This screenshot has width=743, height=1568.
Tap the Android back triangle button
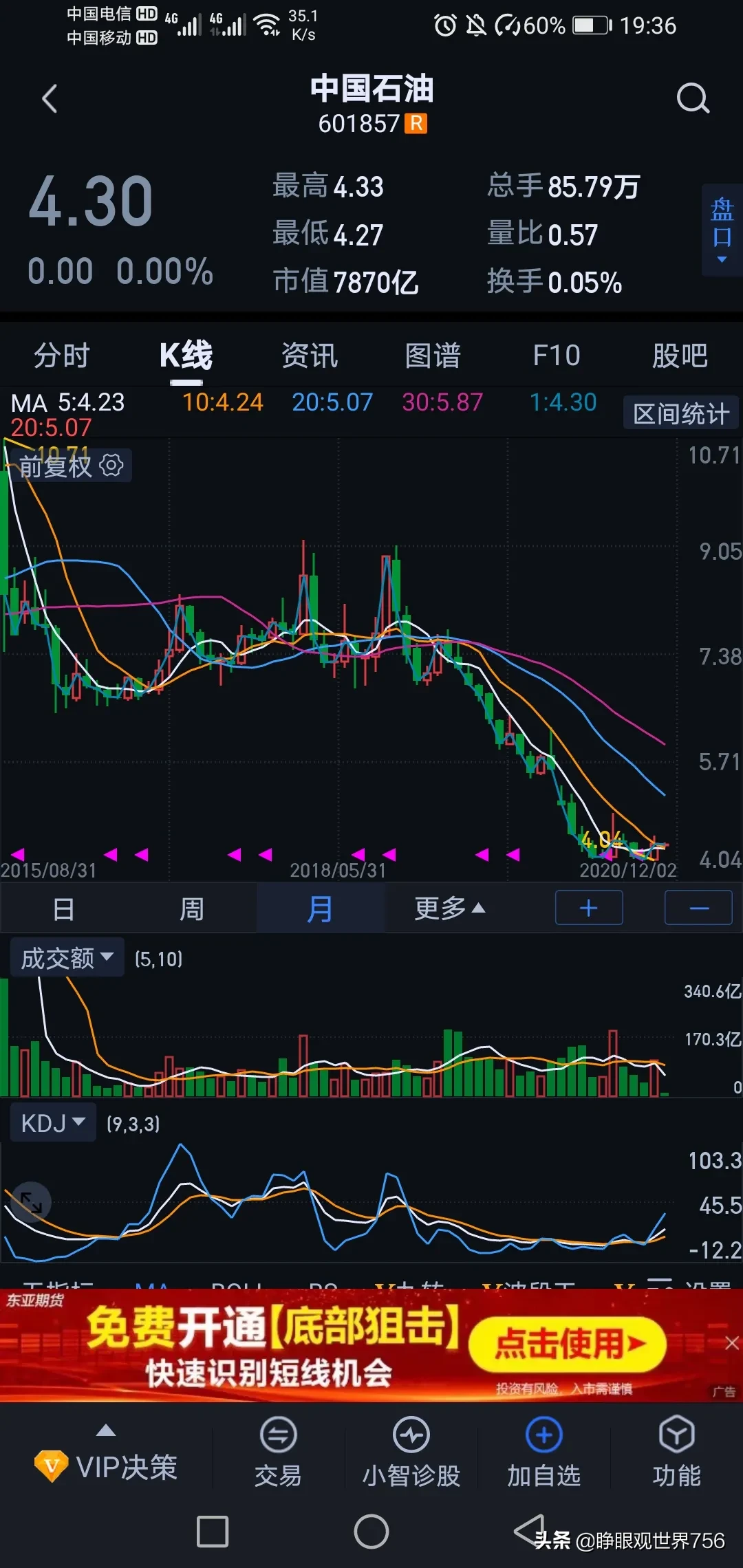(x=530, y=1531)
